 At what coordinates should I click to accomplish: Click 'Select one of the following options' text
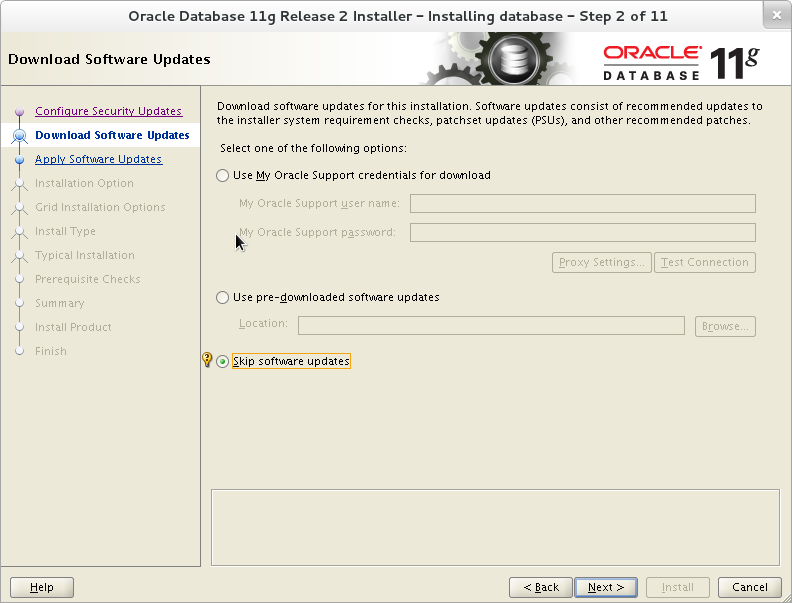[313, 148]
